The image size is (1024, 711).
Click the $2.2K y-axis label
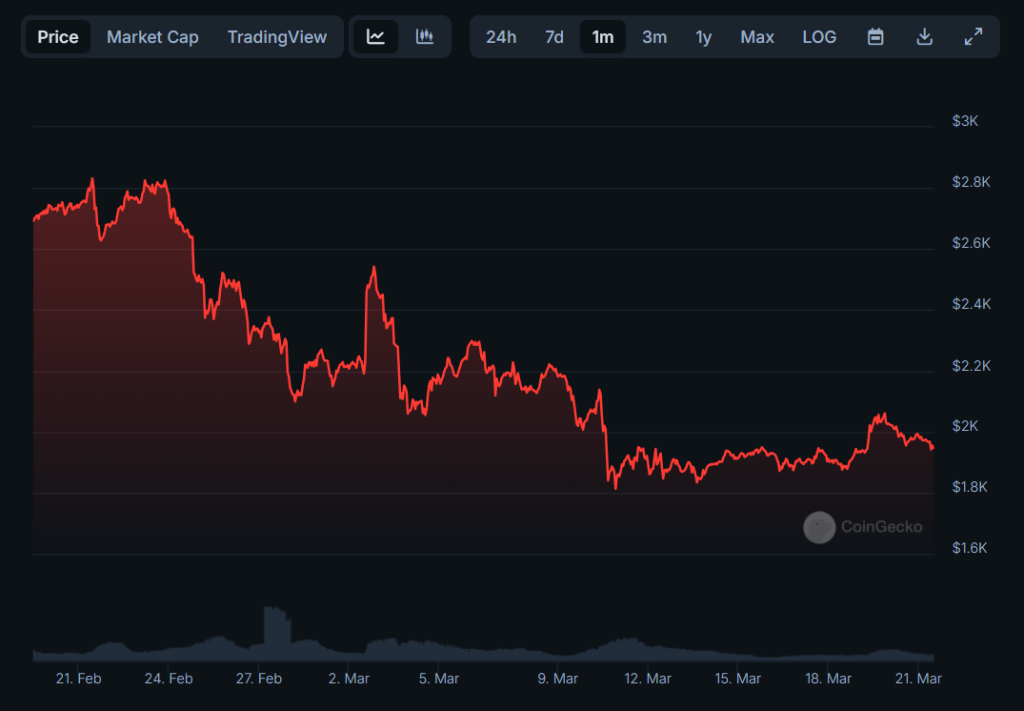click(x=971, y=366)
